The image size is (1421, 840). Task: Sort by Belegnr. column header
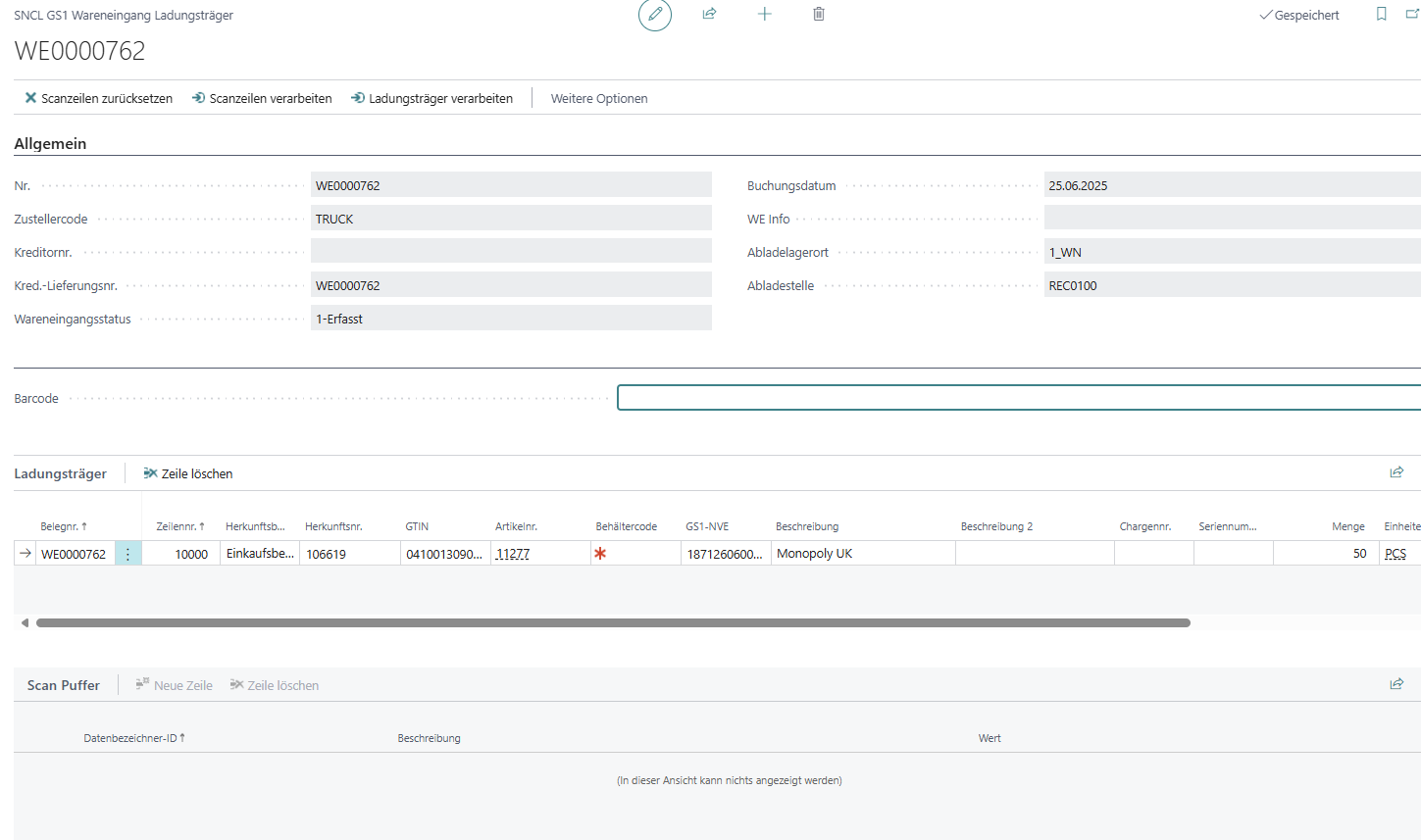pos(63,526)
